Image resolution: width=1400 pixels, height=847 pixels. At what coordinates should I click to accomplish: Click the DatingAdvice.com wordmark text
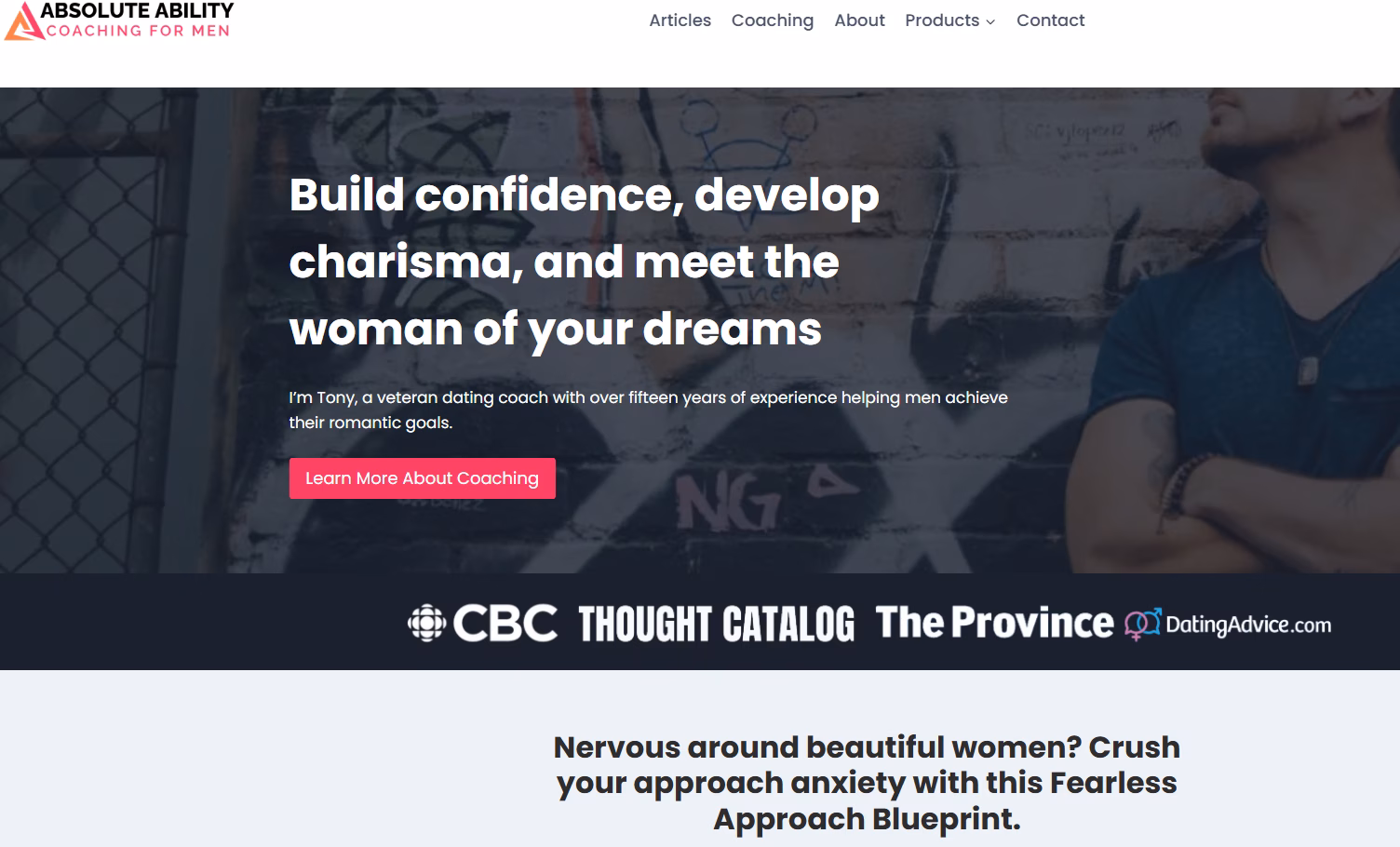[1248, 625]
